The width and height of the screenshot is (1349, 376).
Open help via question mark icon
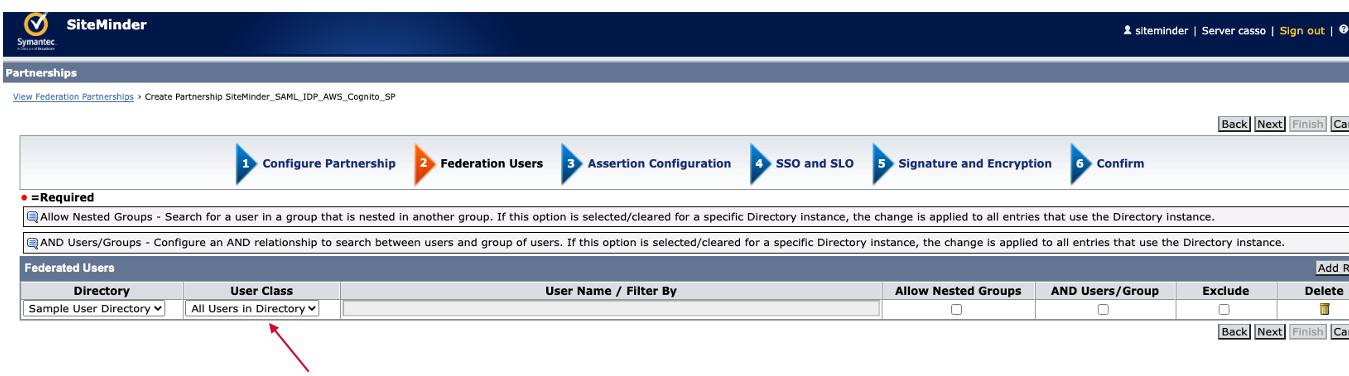click(1343, 30)
